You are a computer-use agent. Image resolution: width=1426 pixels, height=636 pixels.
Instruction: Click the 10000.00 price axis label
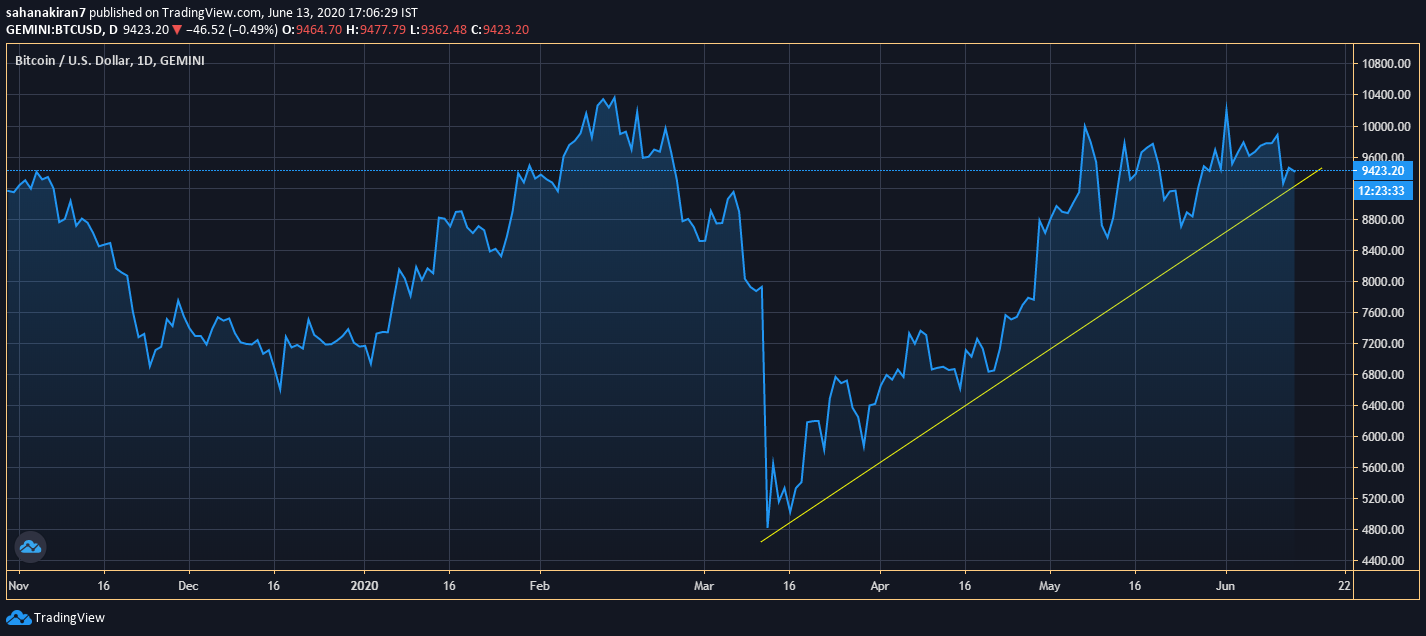coord(1384,126)
